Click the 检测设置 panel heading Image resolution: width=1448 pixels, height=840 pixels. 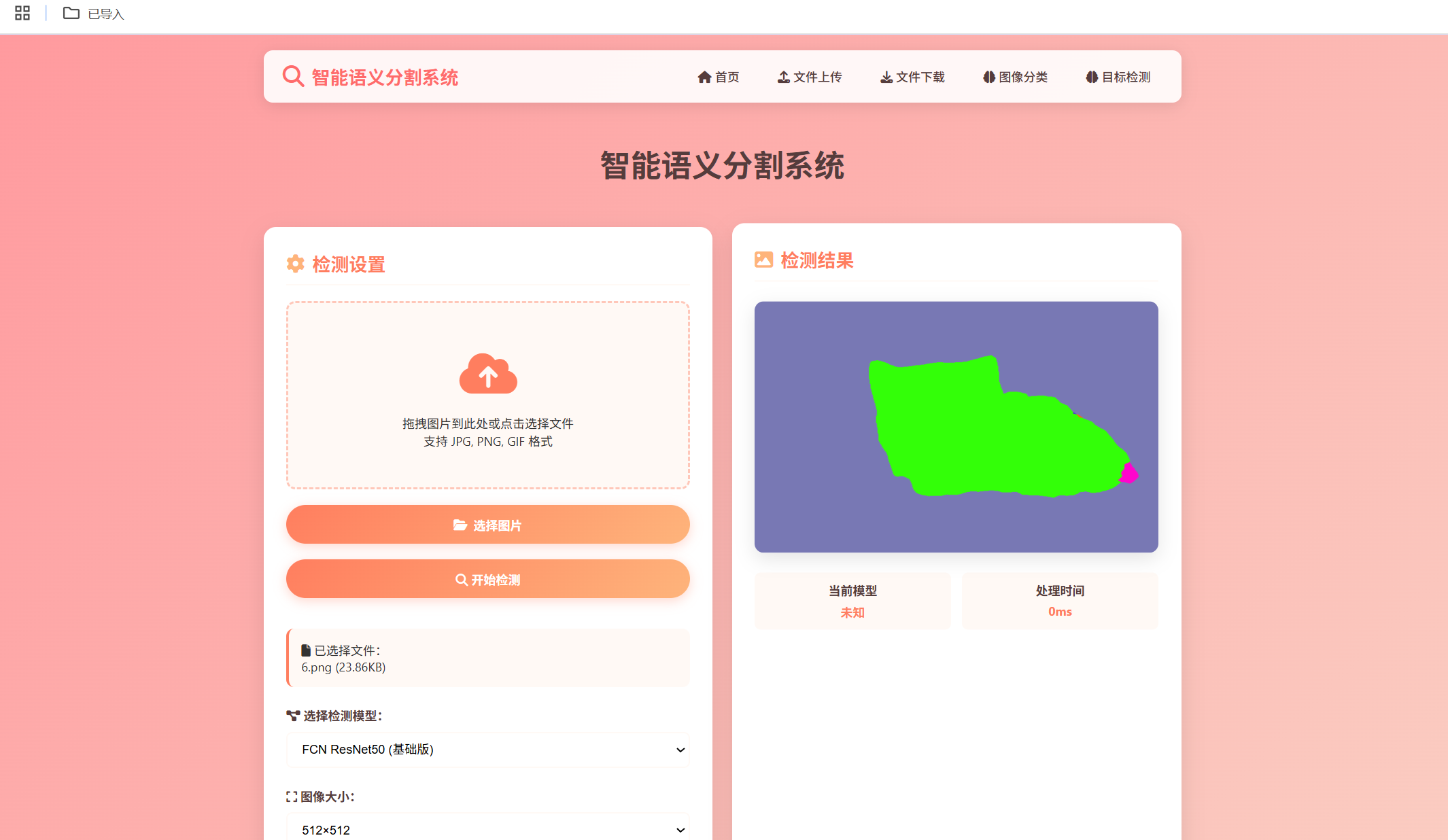(x=349, y=264)
